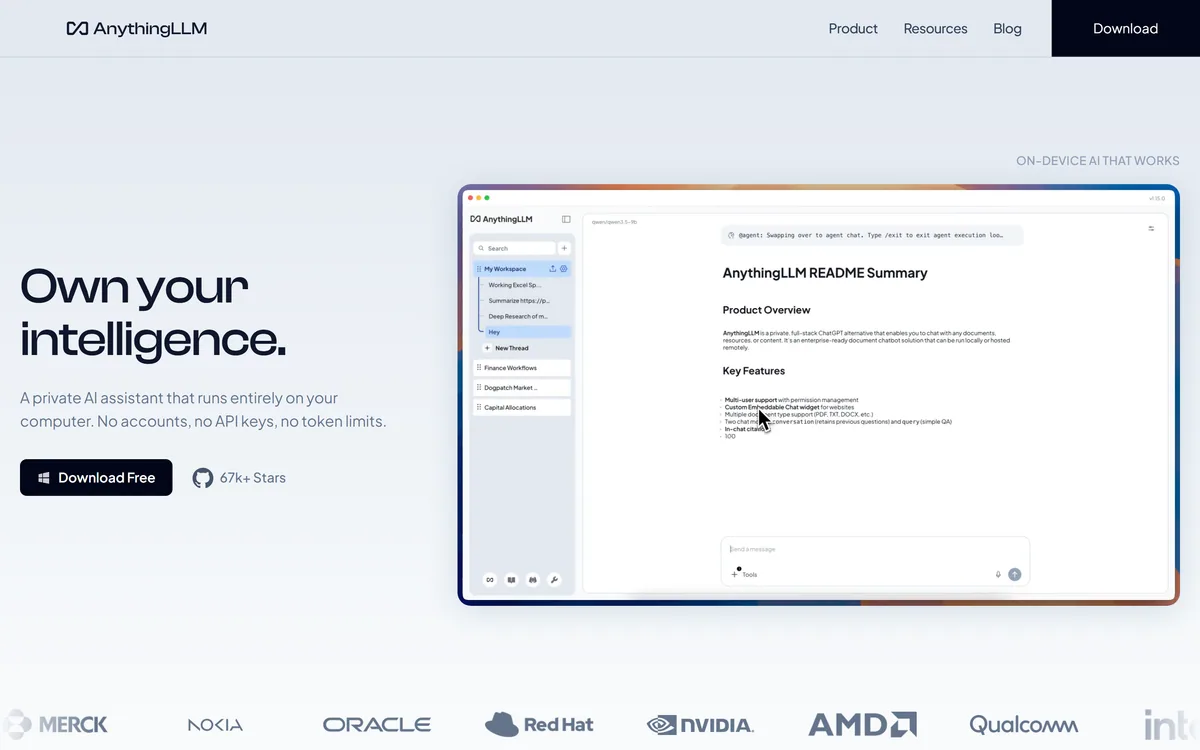Open the Blog navigation item
The height and width of the screenshot is (750, 1200).
(1007, 29)
